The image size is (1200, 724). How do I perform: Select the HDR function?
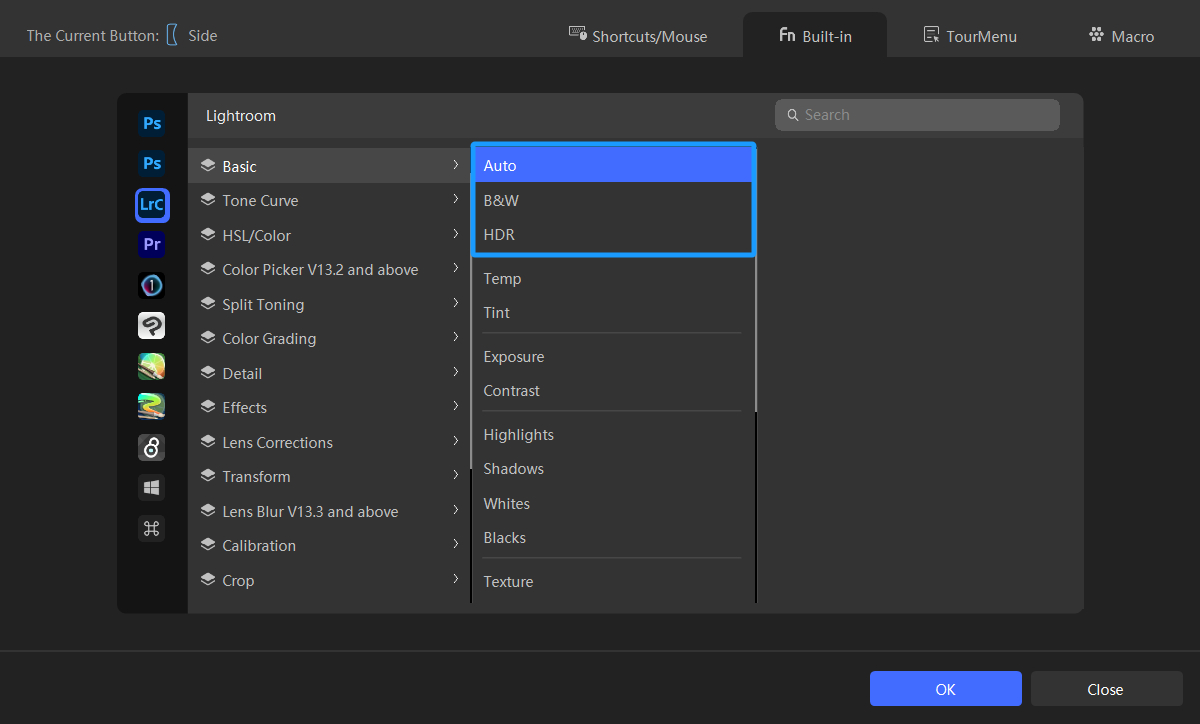pyautogui.click(x=612, y=234)
